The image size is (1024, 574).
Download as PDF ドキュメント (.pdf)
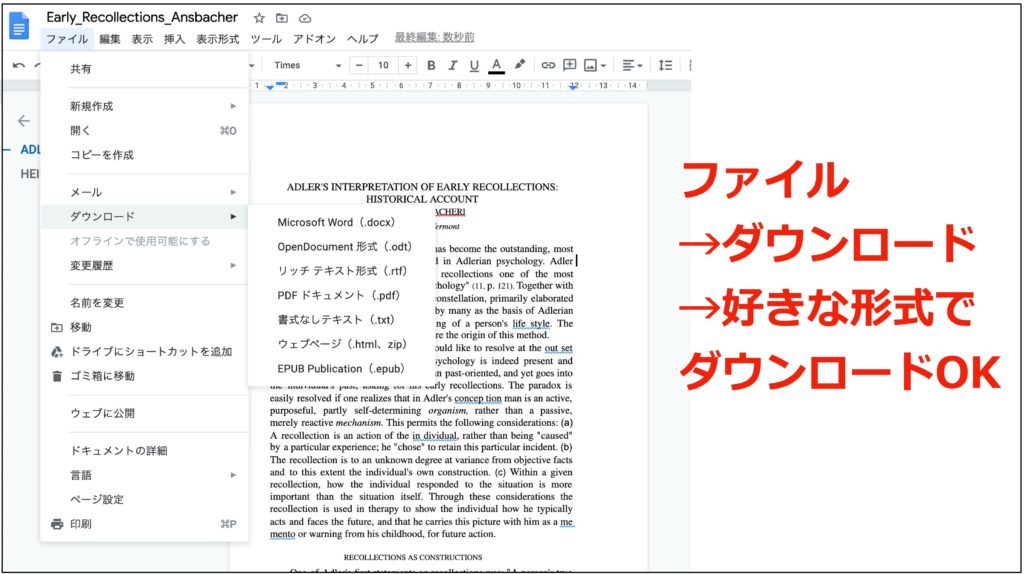pyautogui.click(x=341, y=295)
